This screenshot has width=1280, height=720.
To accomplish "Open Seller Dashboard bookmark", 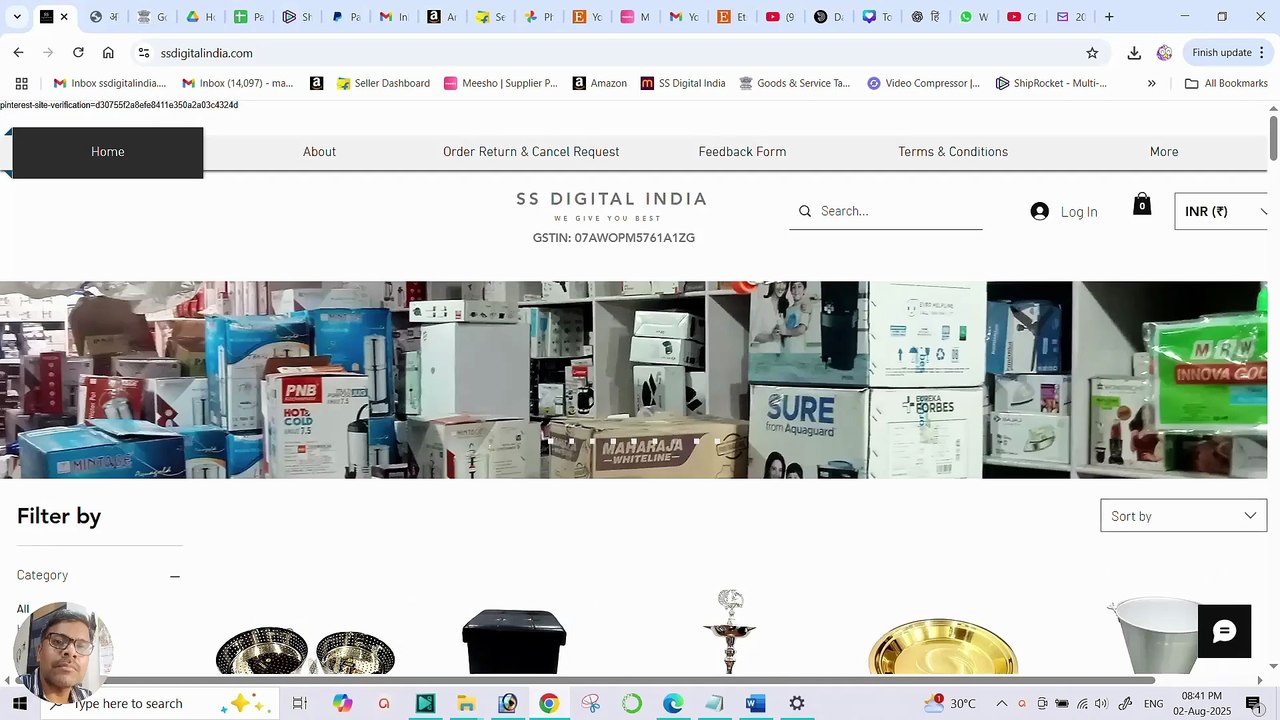I will (383, 83).
